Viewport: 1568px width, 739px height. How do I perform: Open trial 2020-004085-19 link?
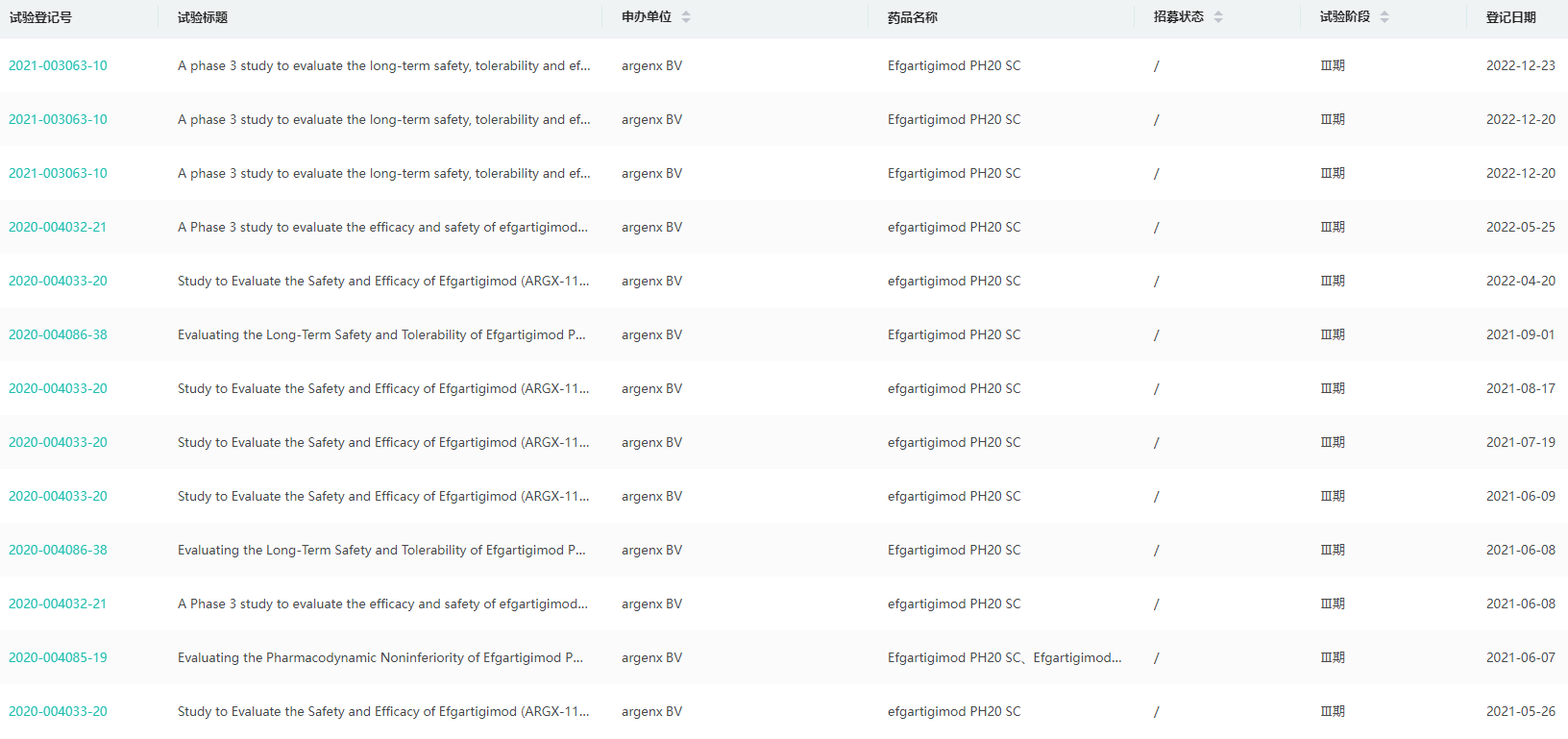coord(58,657)
